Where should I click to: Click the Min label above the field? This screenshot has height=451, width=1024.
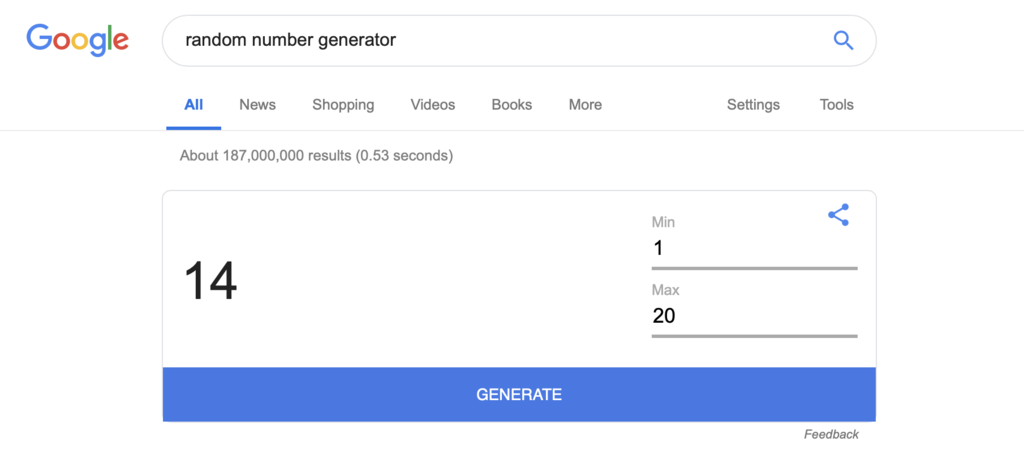tap(664, 222)
